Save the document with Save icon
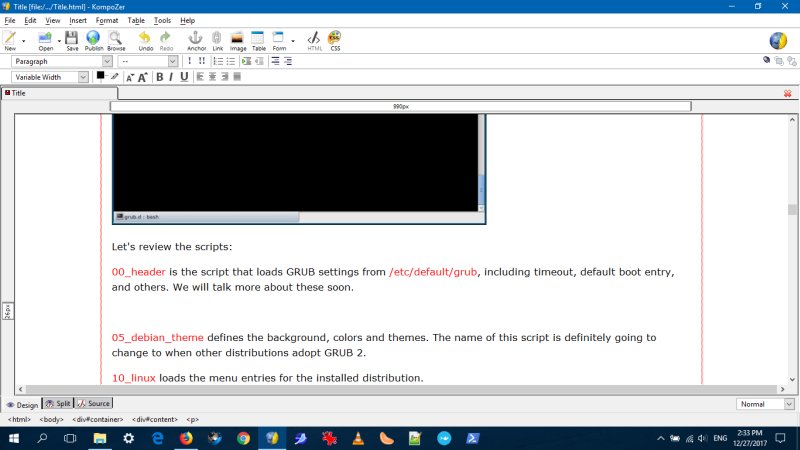 72,40
